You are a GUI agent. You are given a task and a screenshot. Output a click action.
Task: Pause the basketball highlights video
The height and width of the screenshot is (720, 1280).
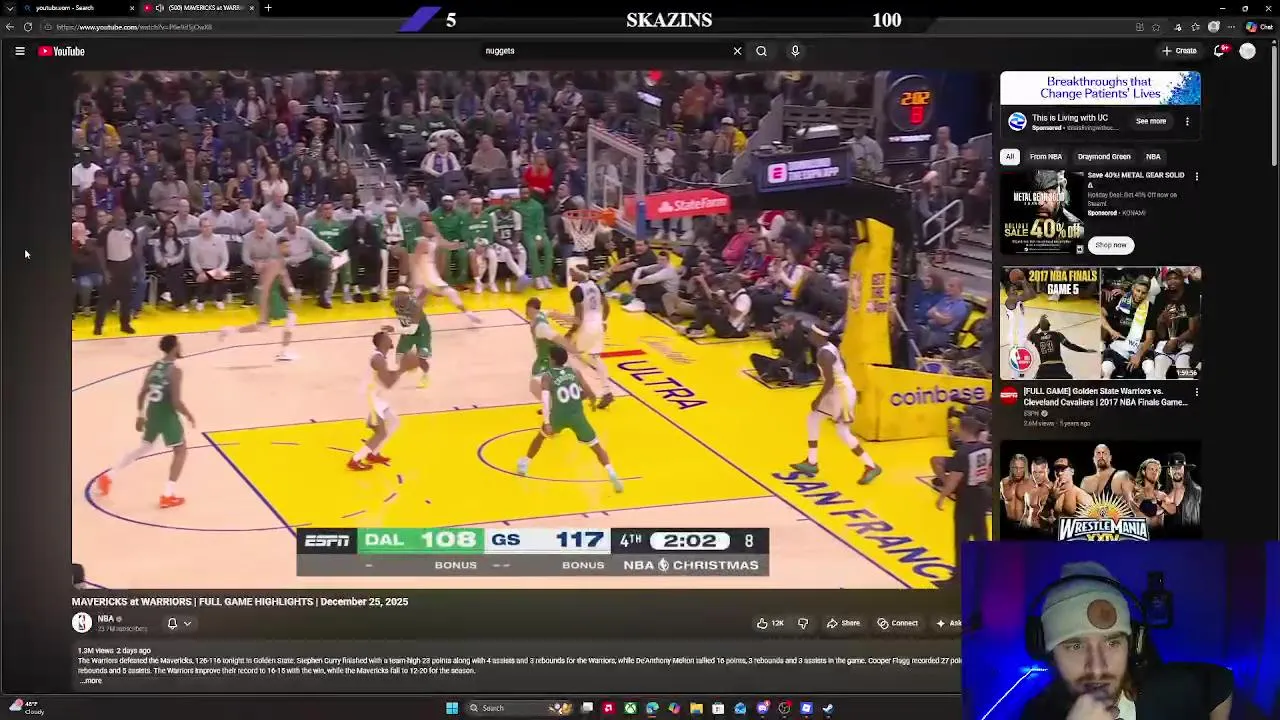pos(531,329)
